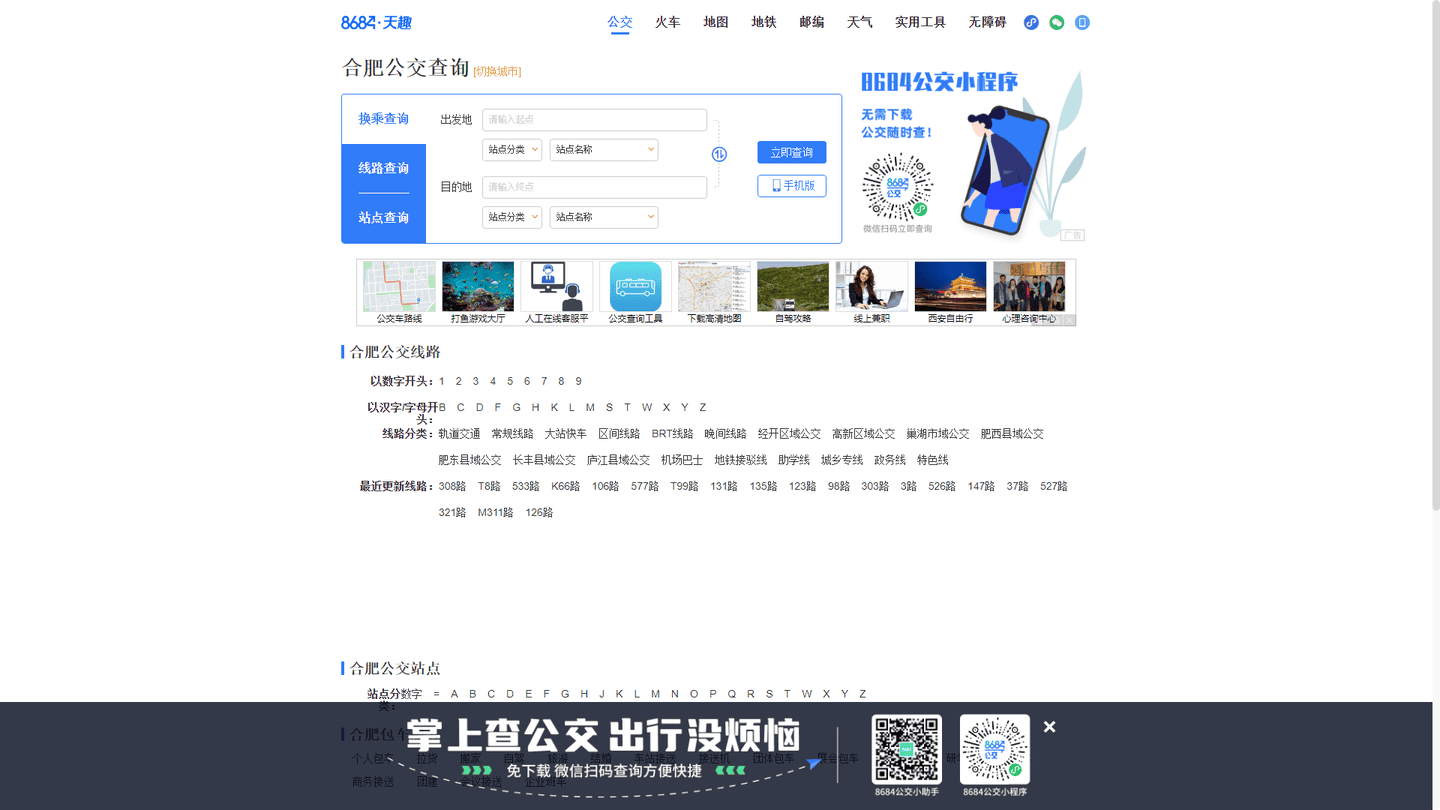Expand the departure 站点名称 dropdown
Screen dimensions: 1440x810
(604, 150)
